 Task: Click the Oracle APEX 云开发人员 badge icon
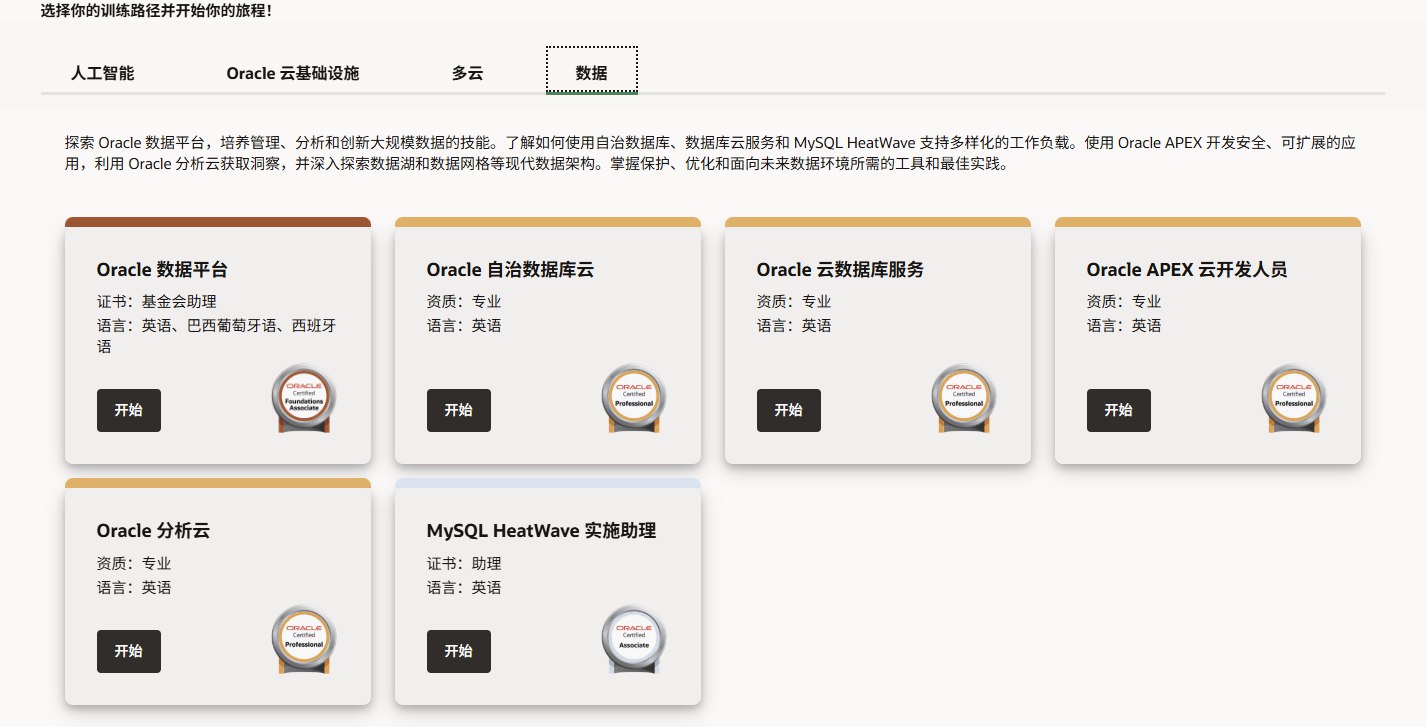pyautogui.click(x=1294, y=399)
